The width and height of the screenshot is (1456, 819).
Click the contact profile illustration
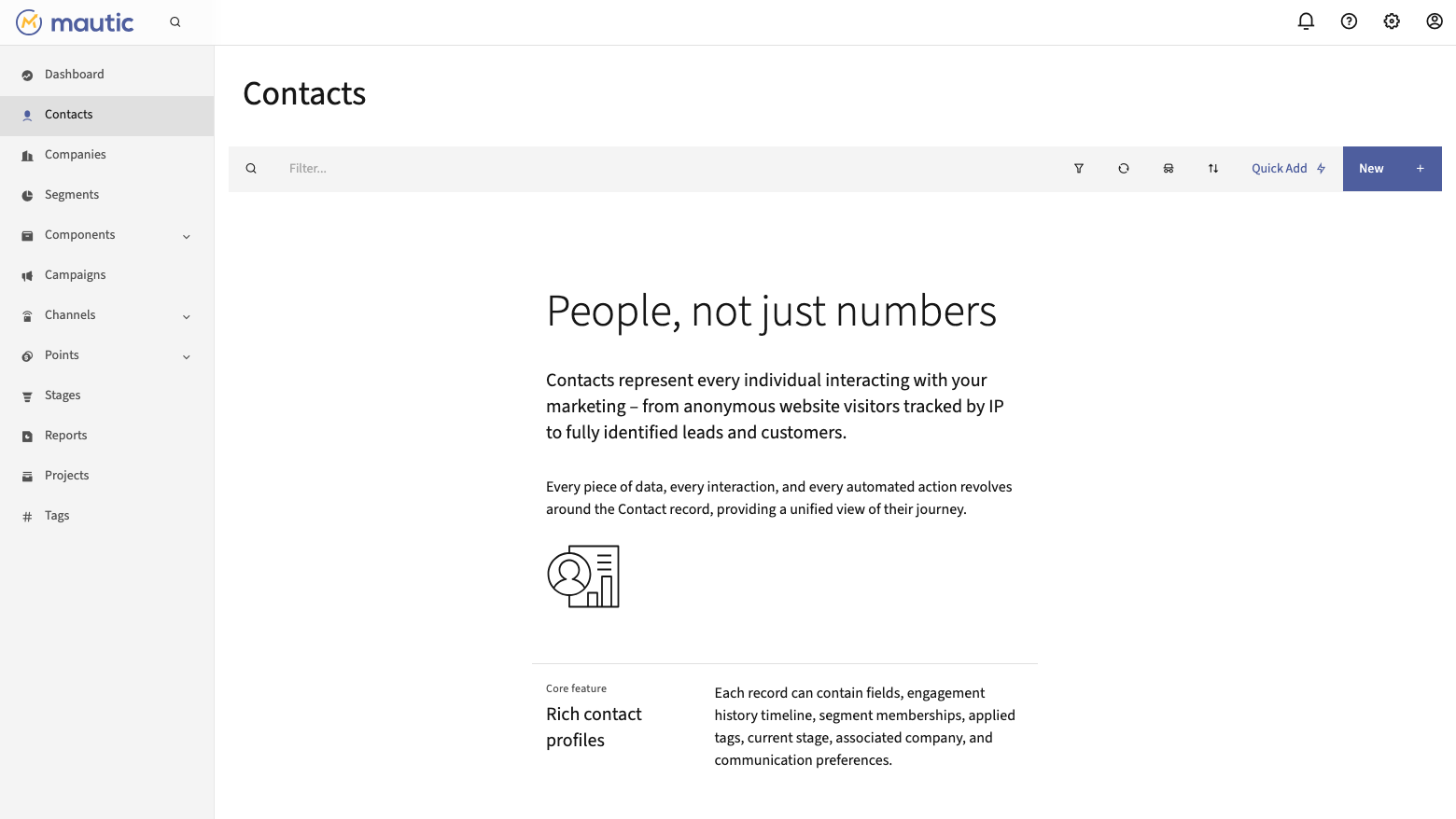point(583,576)
